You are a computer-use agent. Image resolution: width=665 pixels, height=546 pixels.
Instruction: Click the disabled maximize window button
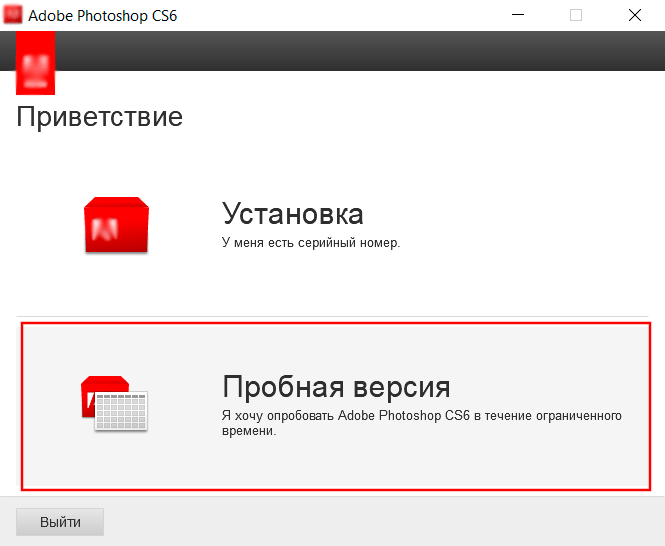click(x=576, y=15)
